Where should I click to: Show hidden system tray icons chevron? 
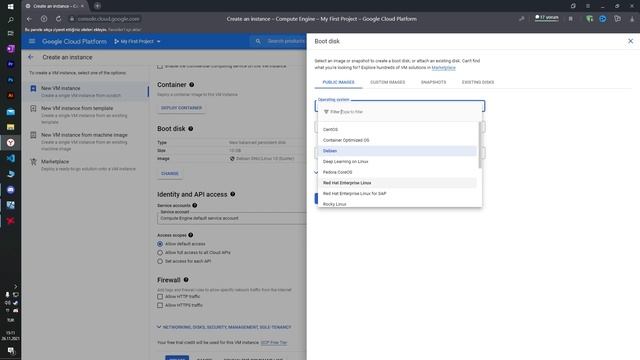pos(16,287)
